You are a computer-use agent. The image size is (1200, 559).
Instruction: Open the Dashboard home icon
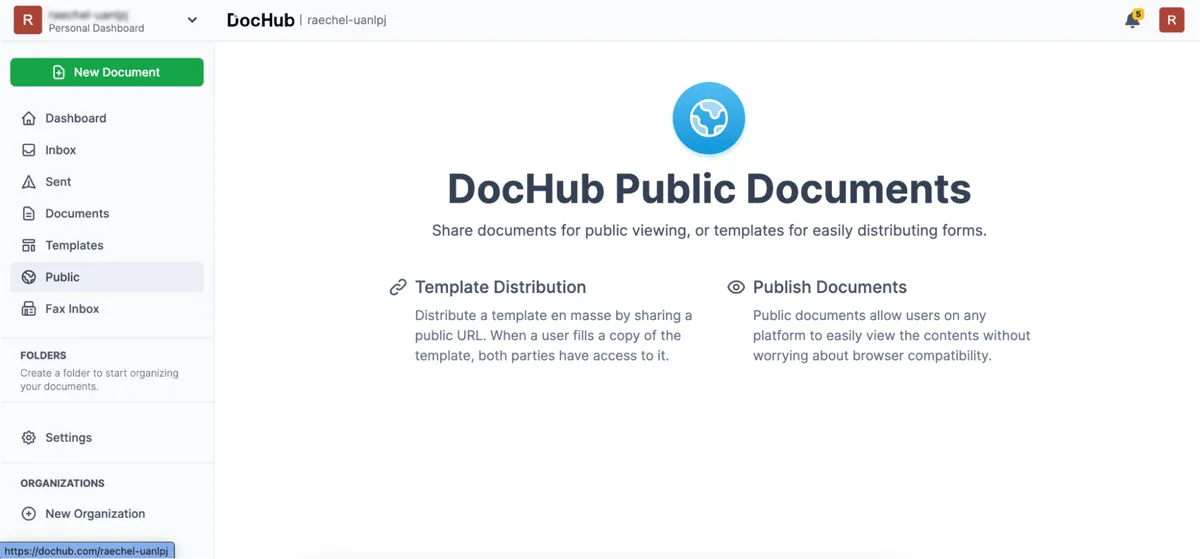tap(29, 118)
